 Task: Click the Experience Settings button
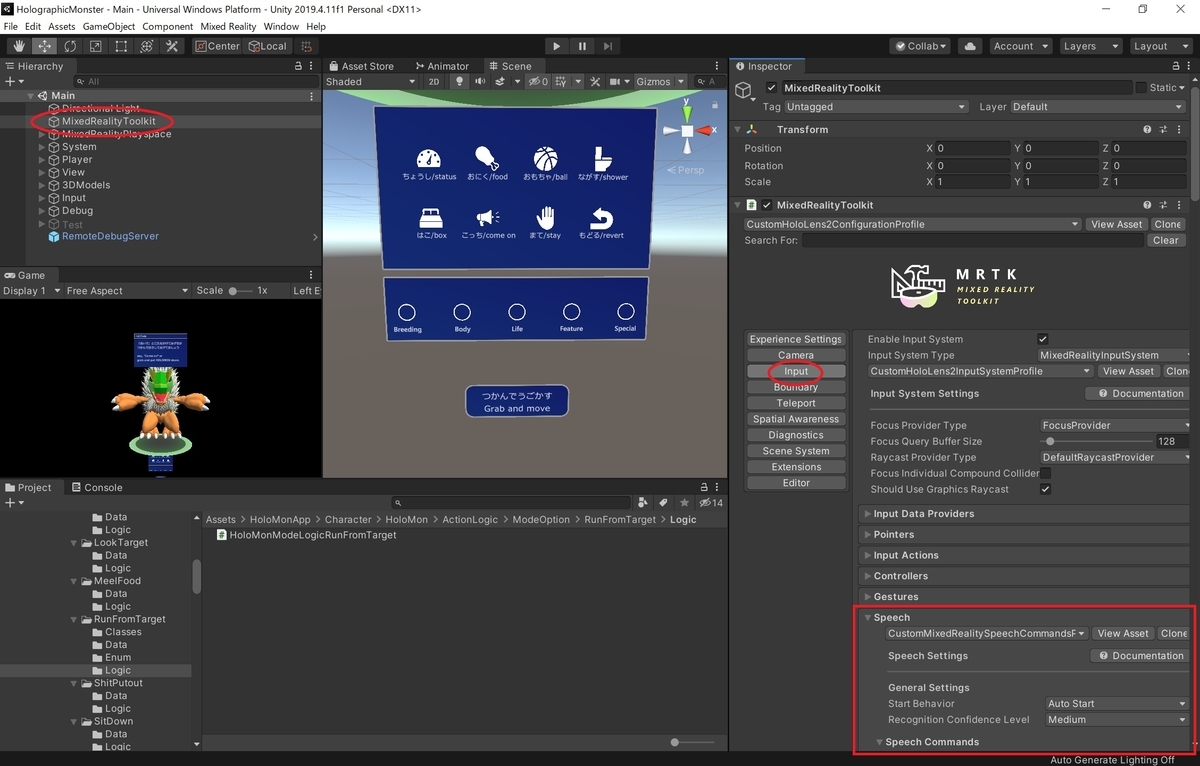796,339
